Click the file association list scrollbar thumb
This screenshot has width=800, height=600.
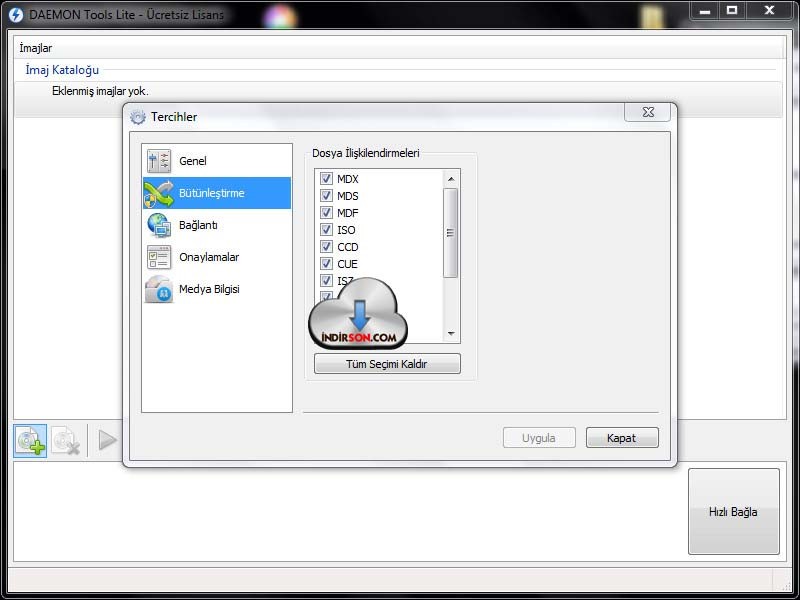pyautogui.click(x=451, y=233)
